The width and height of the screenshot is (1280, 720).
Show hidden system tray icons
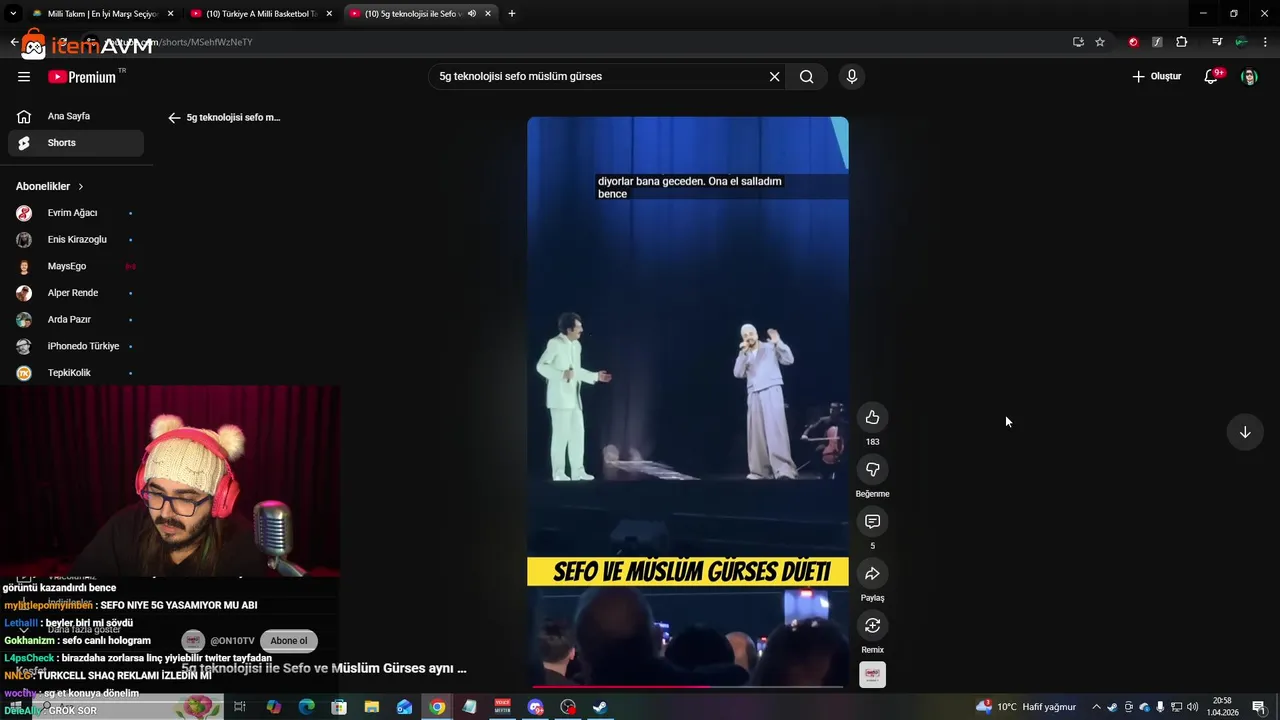[x=1096, y=707]
